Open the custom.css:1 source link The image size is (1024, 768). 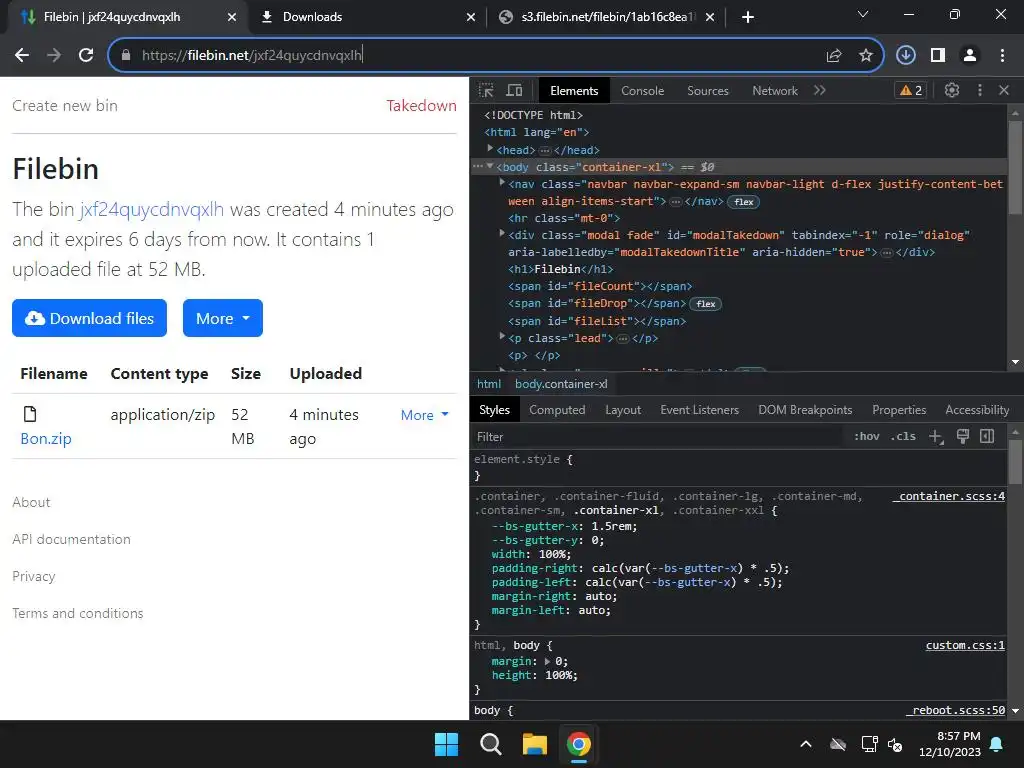[x=965, y=645]
